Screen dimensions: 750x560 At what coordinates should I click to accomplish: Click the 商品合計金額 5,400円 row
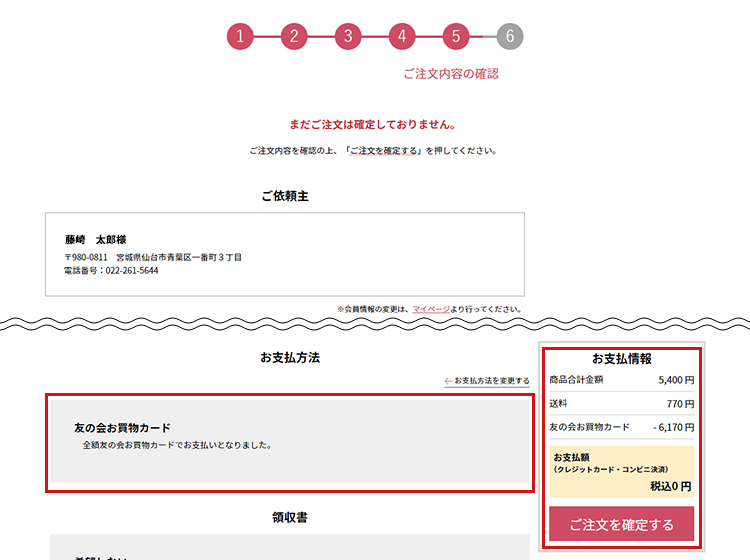[x=621, y=380]
